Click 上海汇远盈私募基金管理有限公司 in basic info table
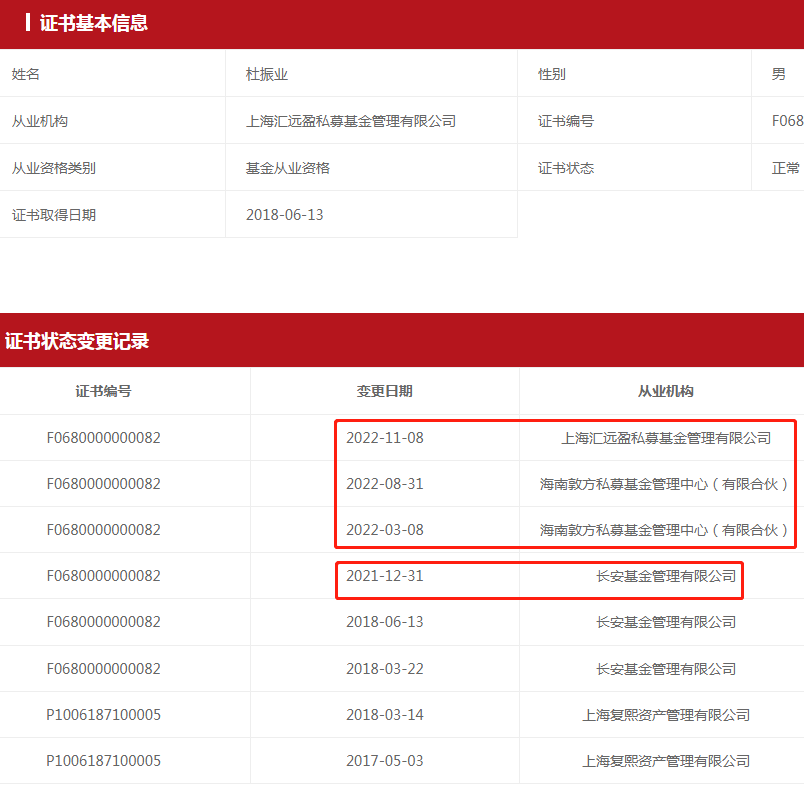 [351, 121]
